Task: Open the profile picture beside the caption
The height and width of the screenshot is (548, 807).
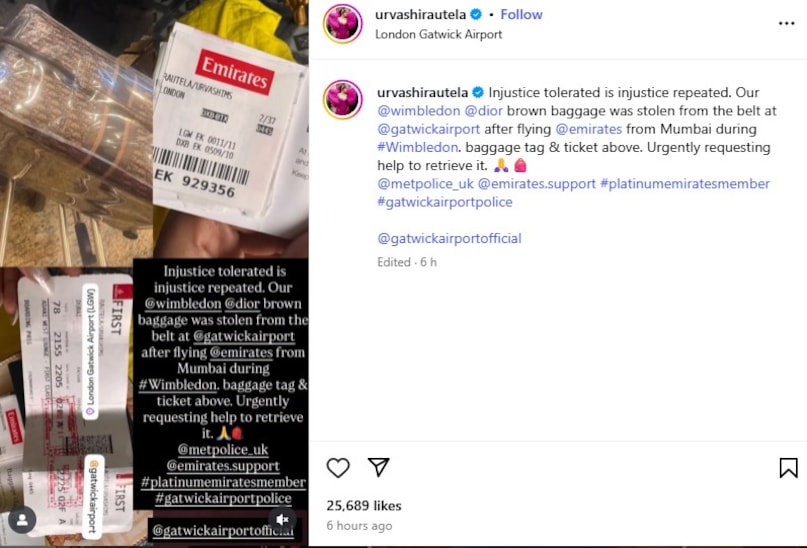Action: coord(343,99)
